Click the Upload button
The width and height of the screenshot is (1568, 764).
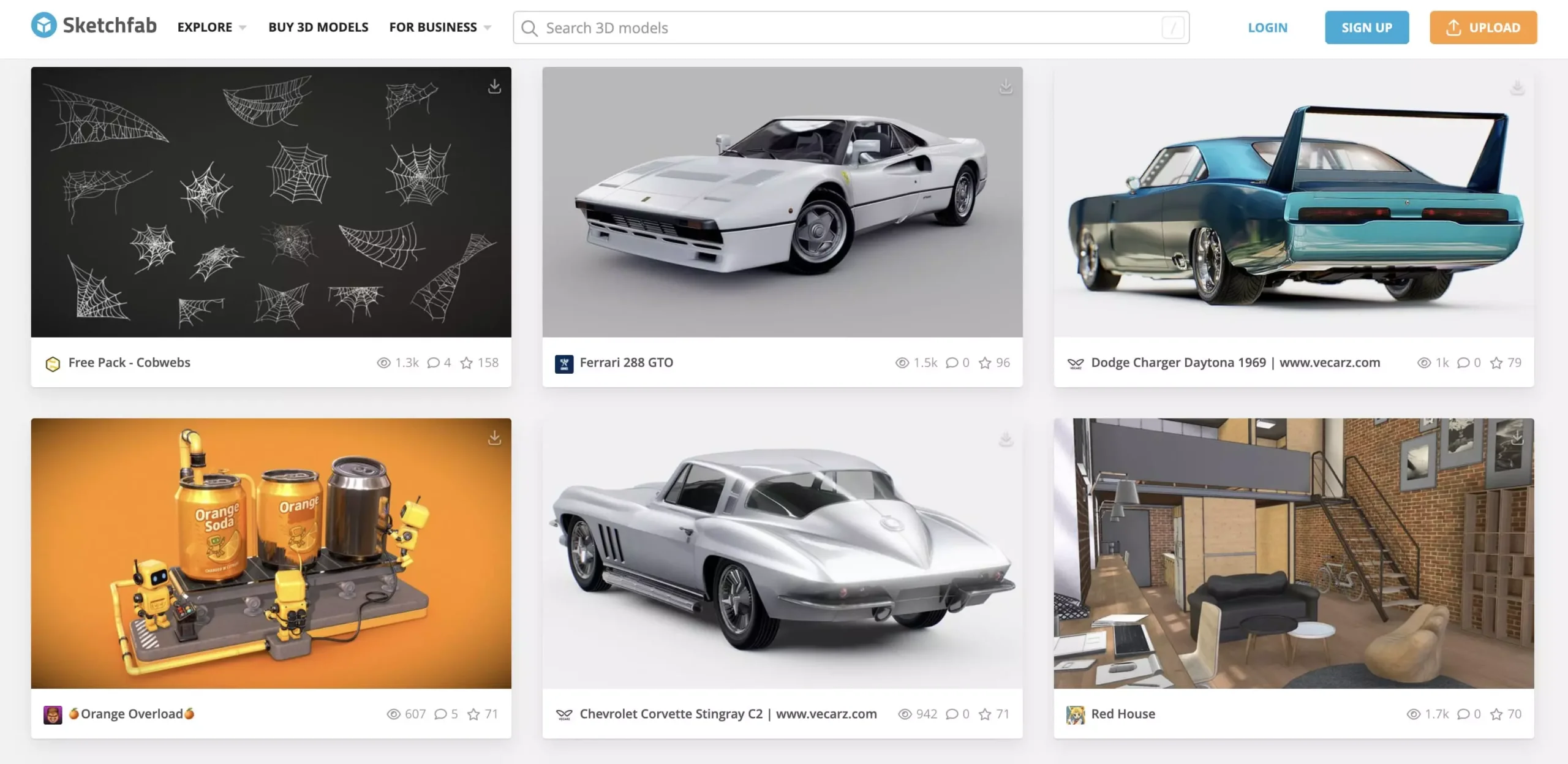pos(1483,28)
